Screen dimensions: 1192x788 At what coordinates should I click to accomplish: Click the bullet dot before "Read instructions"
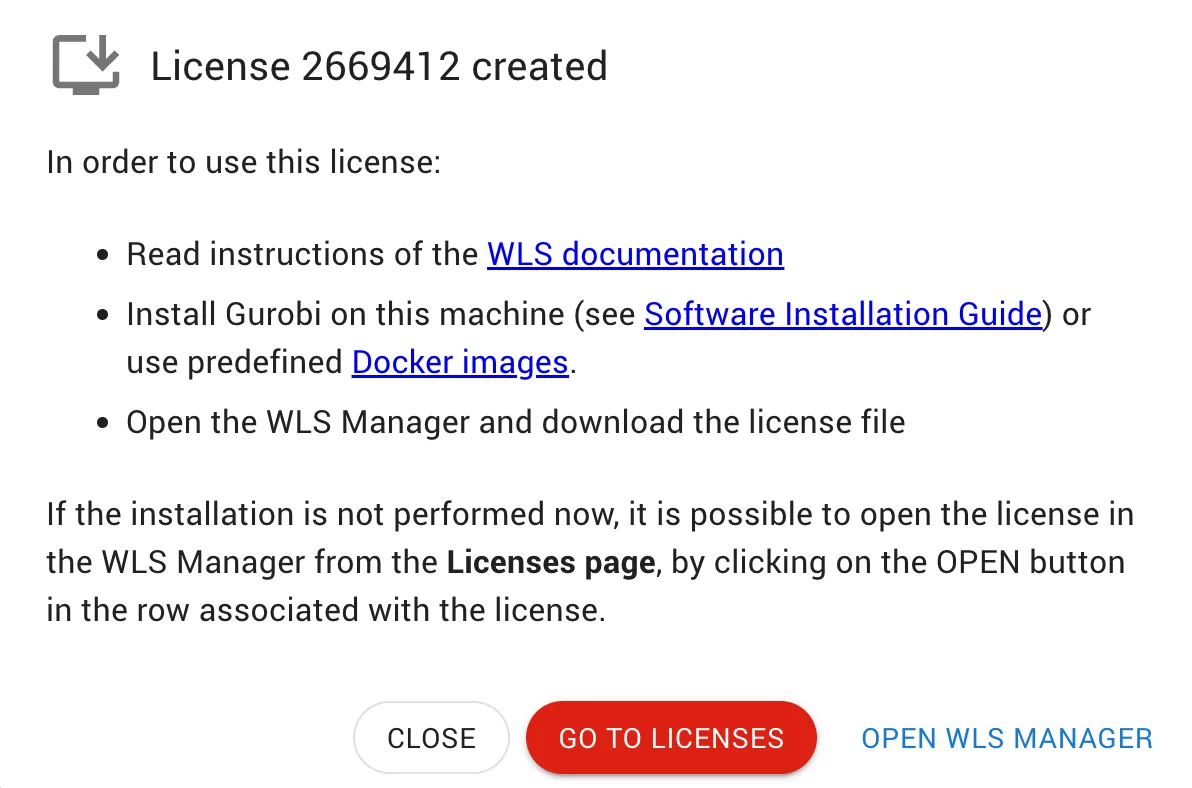103,256
